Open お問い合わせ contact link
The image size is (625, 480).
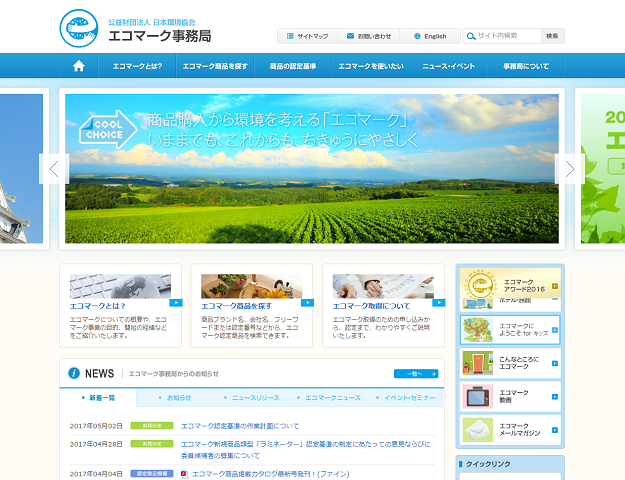pyautogui.click(x=369, y=36)
